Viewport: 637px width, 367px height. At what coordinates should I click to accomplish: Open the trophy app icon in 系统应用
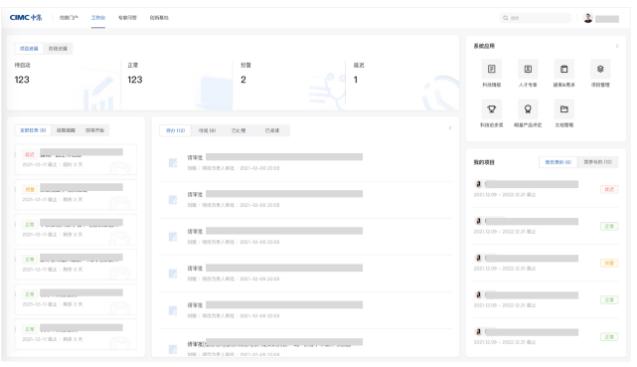[492, 109]
